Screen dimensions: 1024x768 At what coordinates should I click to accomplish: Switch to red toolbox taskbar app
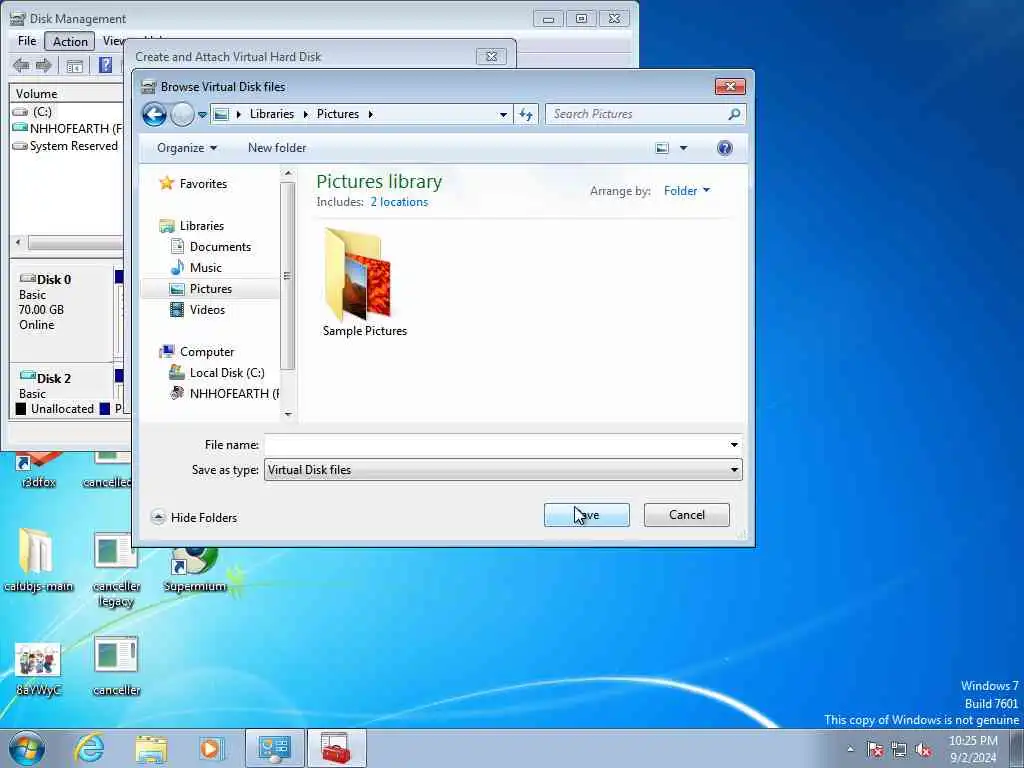[x=336, y=748]
